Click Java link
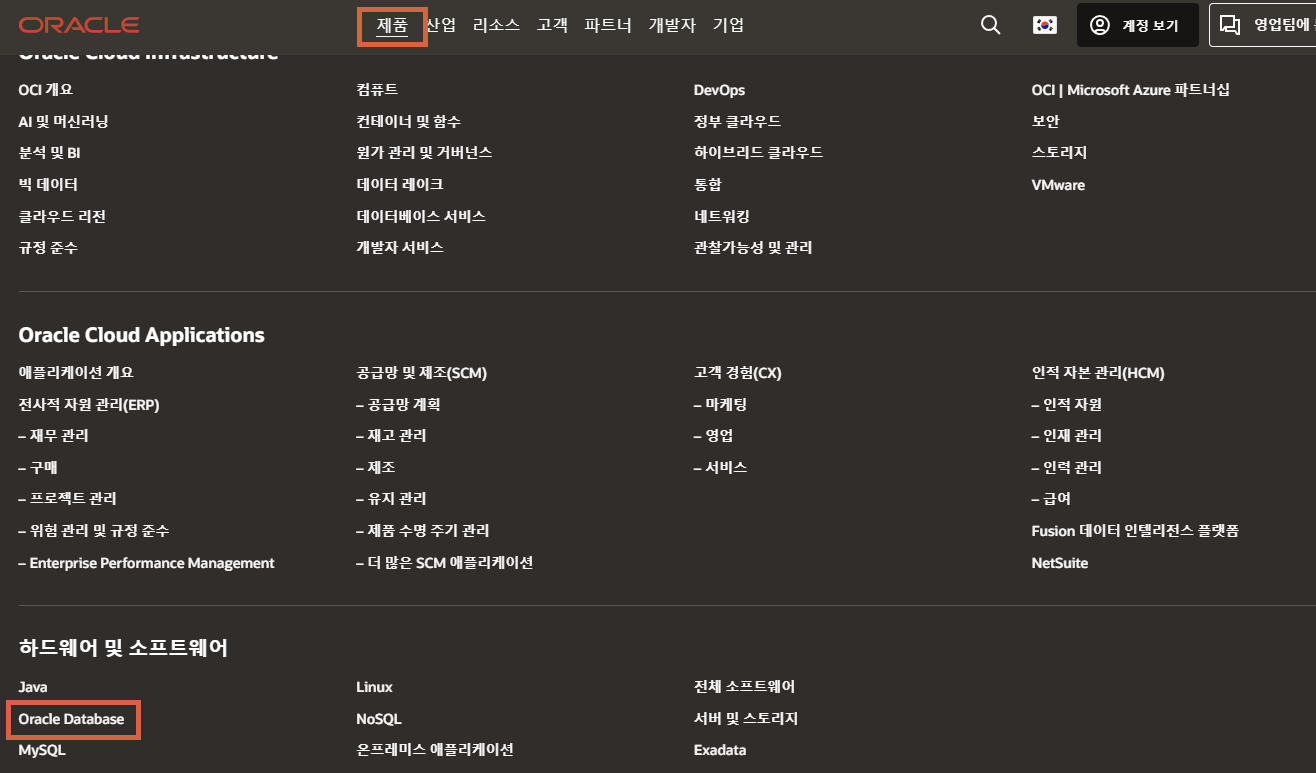The image size is (1316, 773). [33, 687]
